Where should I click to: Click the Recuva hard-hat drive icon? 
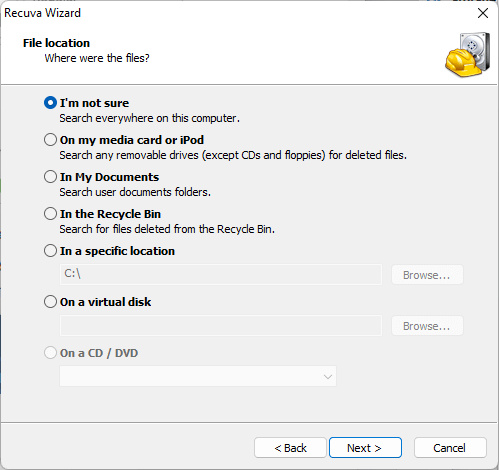468,55
